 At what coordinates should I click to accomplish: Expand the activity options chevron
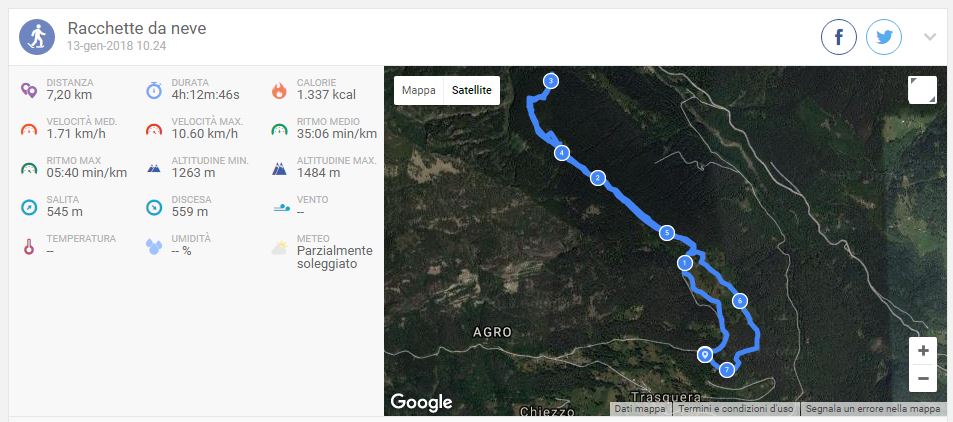coord(930,37)
